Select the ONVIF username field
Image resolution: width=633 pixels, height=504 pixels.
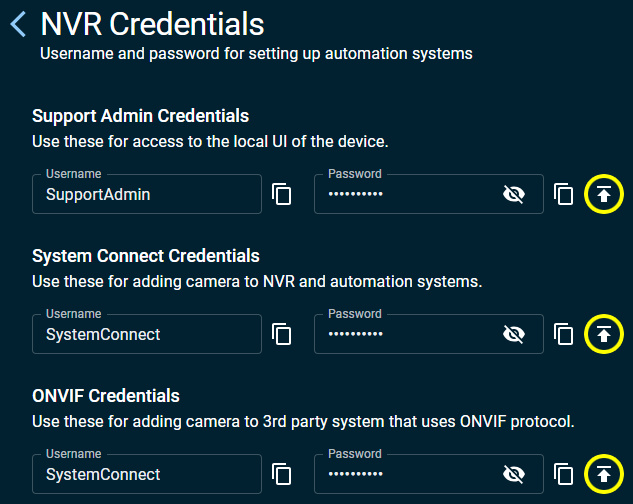click(x=147, y=474)
